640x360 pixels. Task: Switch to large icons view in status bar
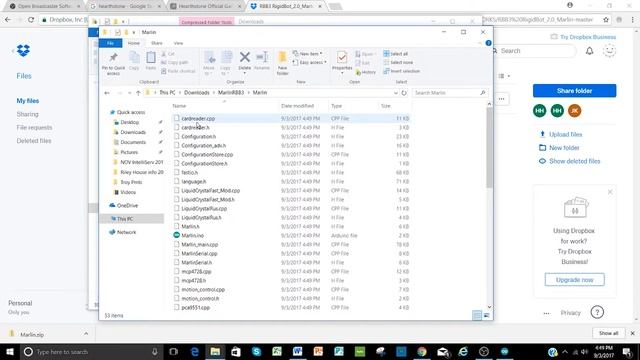click(x=487, y=316)
